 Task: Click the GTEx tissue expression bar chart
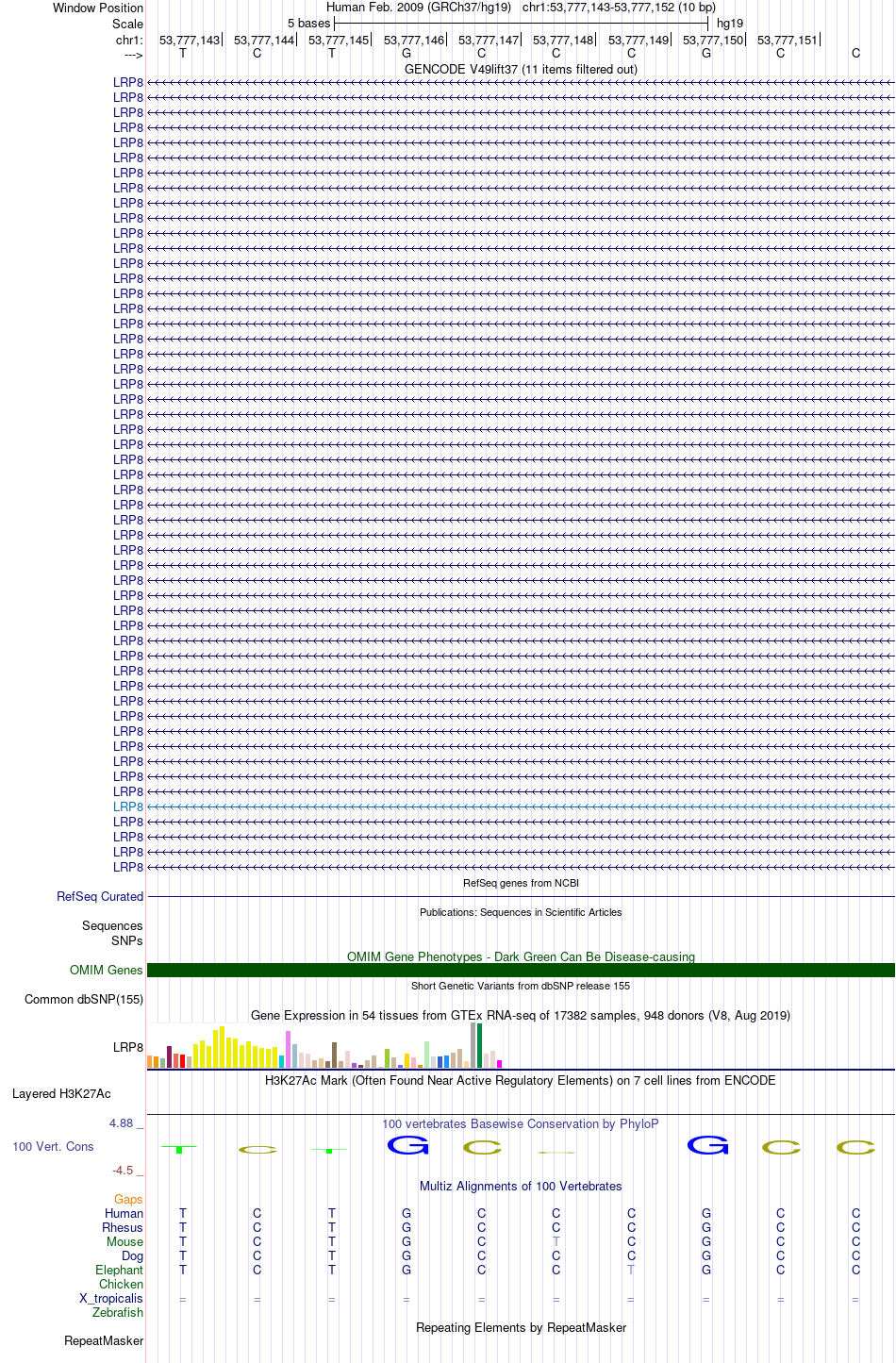(324, 1045)
